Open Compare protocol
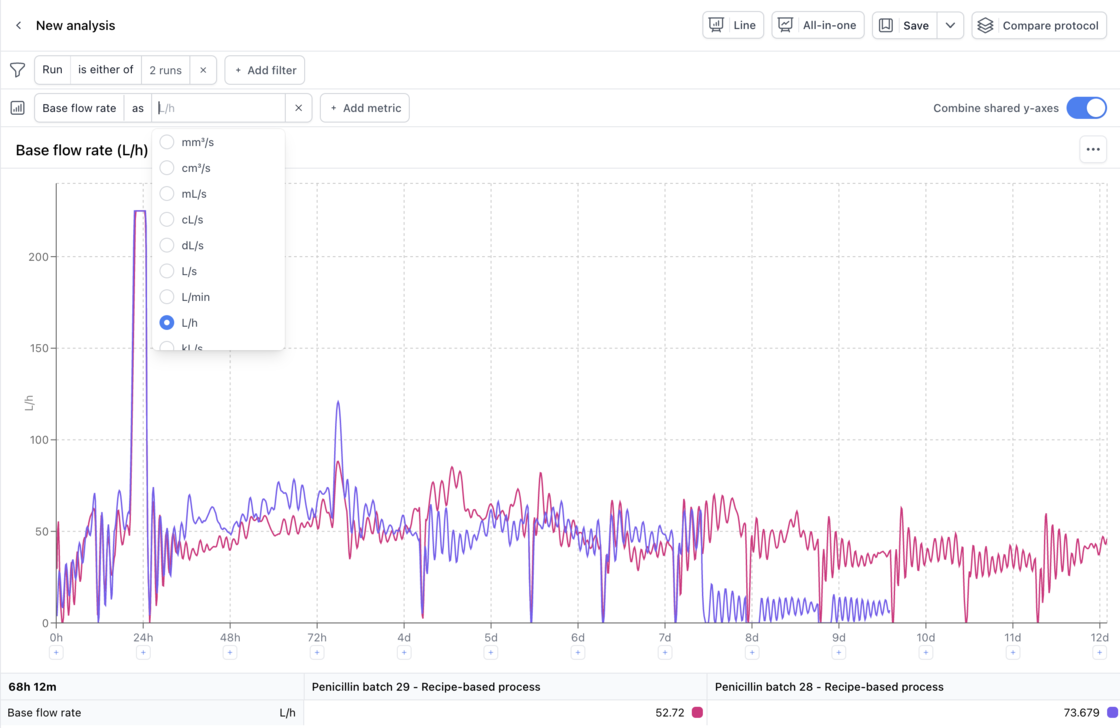The height and width of the screenshot is (728, 1120). 1039,25
